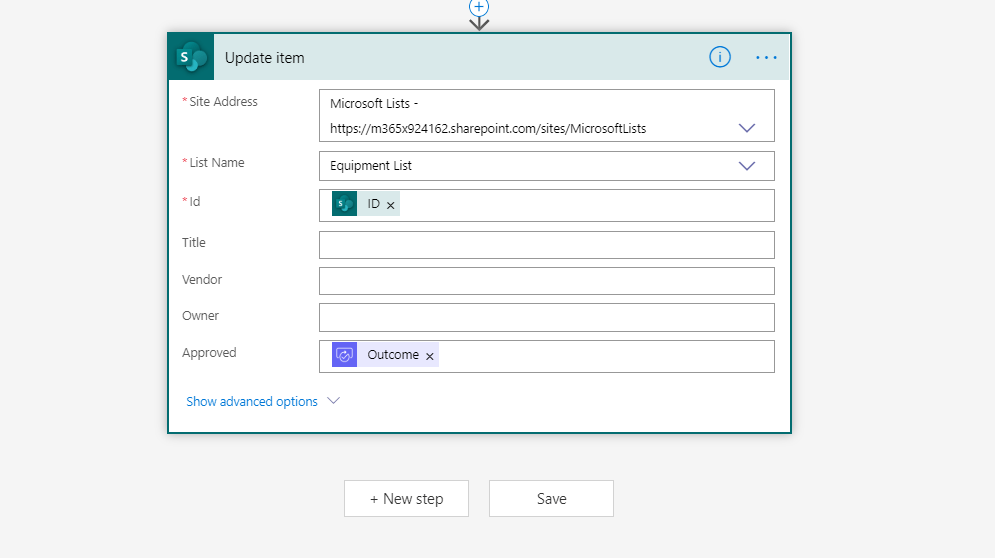Expand the List Name dropdown chevron
This screenshot has width=995, height=558.
click(747, 166)
